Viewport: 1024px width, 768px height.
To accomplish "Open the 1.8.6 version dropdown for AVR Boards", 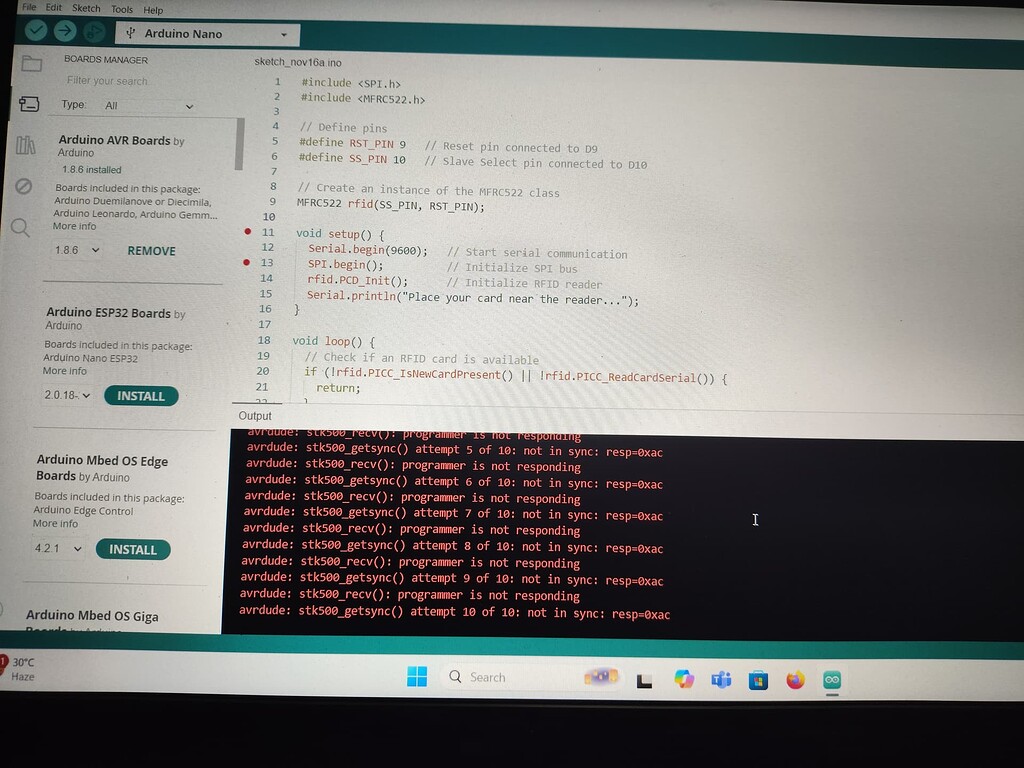I will 75,250.
